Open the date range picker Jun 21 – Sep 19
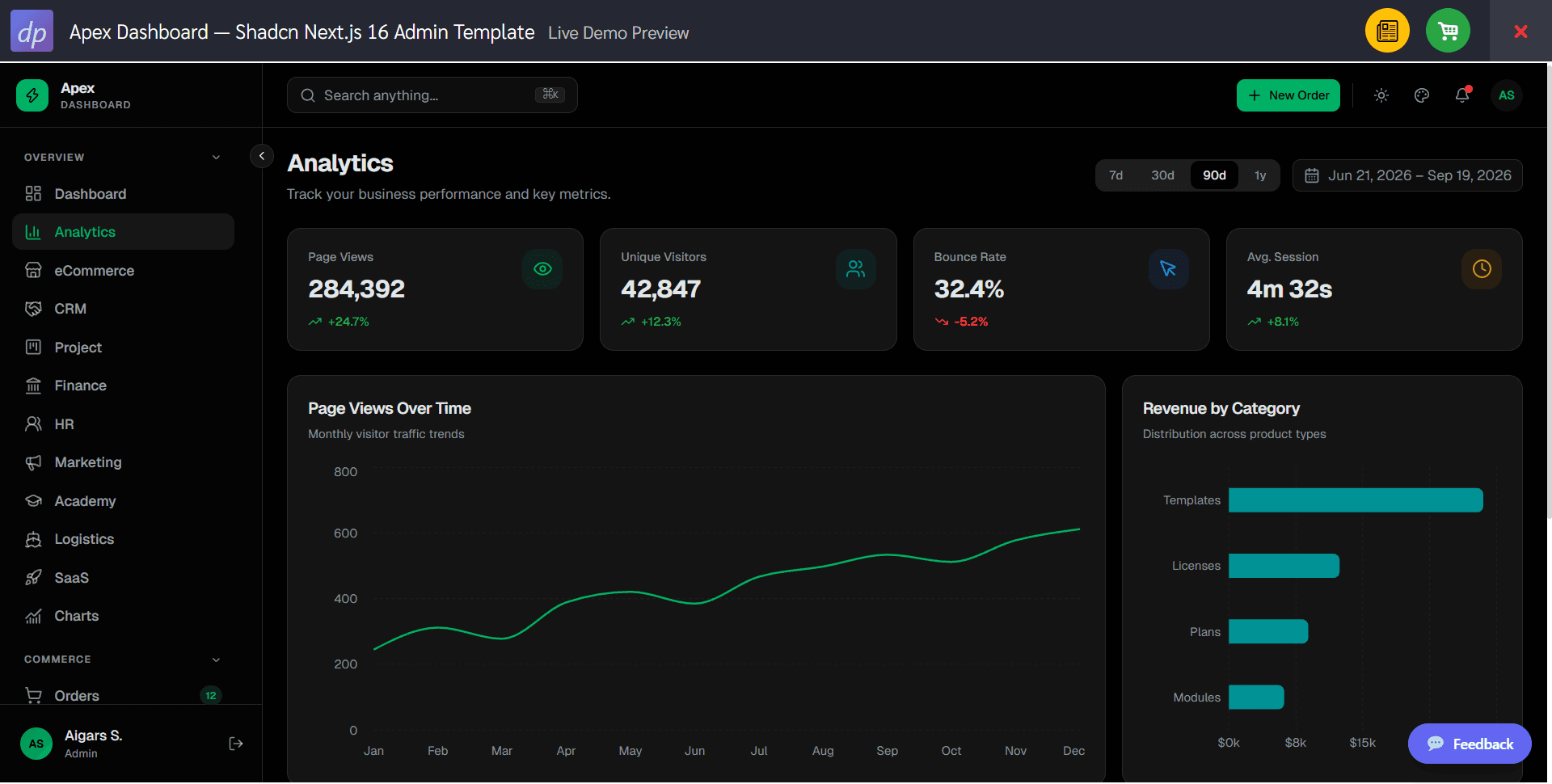 [1407, 175]
